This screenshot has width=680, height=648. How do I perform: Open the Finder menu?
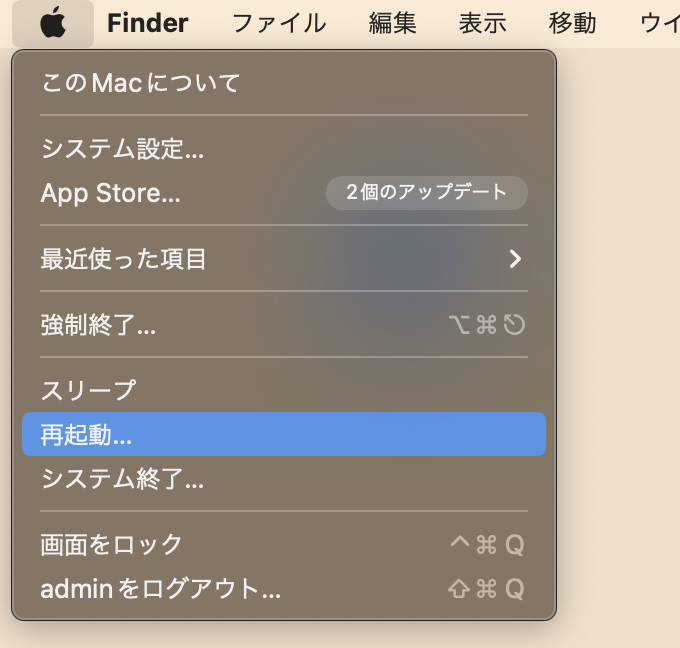click(147, 23)
